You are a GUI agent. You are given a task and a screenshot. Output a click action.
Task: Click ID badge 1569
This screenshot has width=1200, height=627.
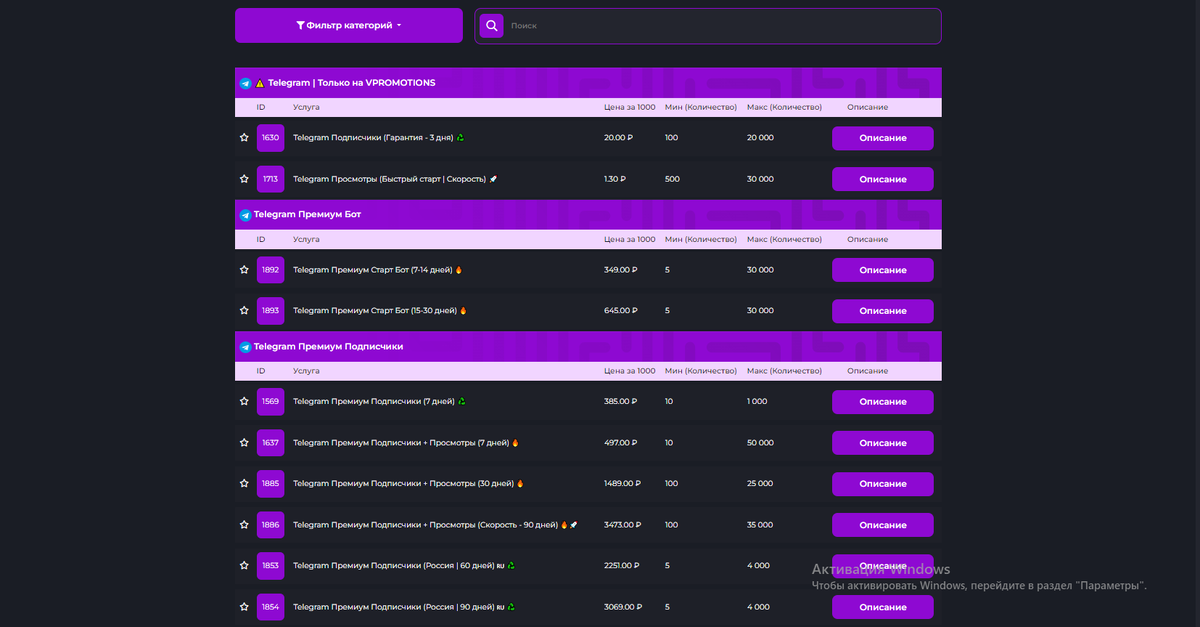pos(271,402)
